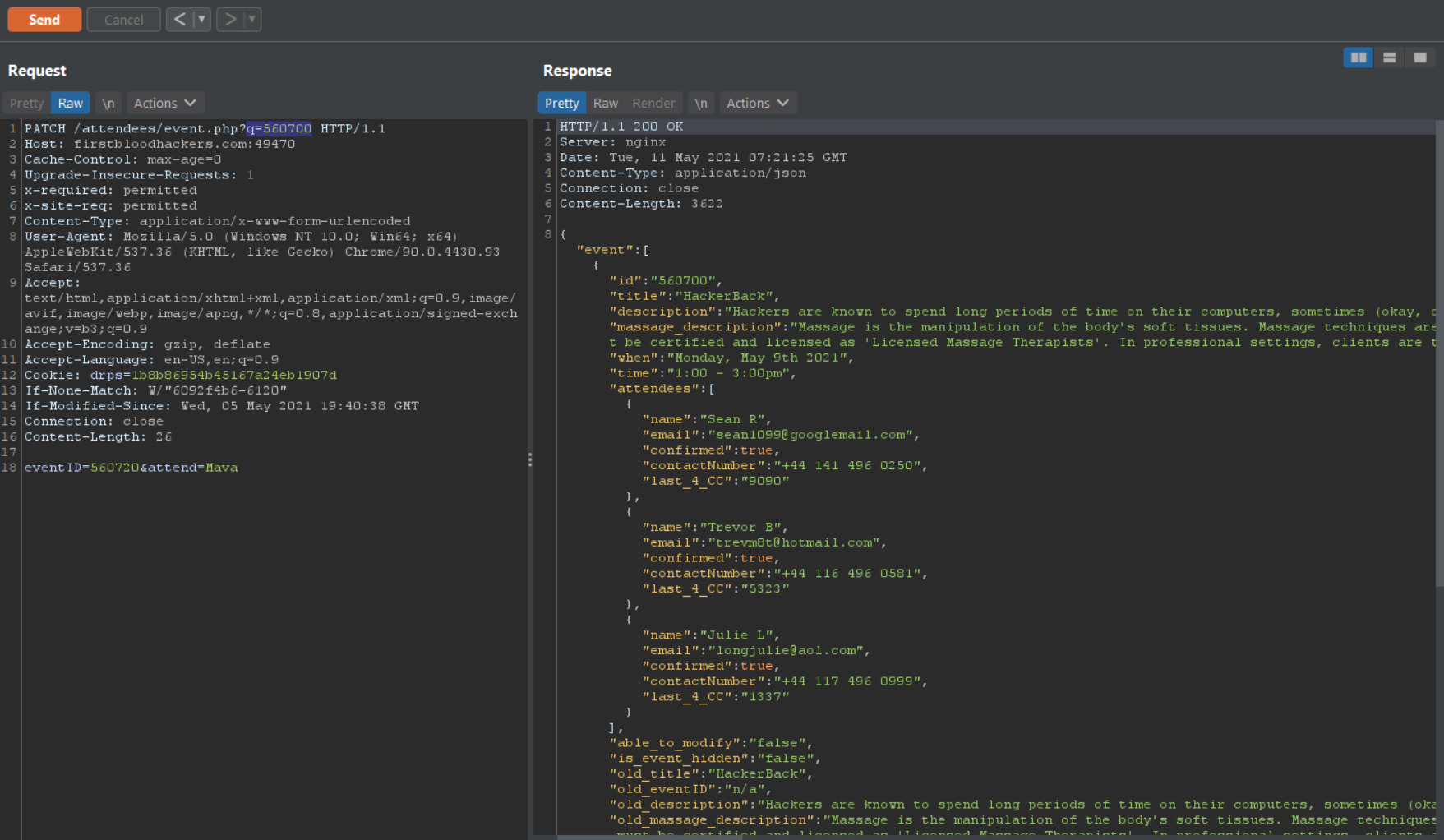
Task: Switch to combined single-panel layout
Action: click(1419, 58)
